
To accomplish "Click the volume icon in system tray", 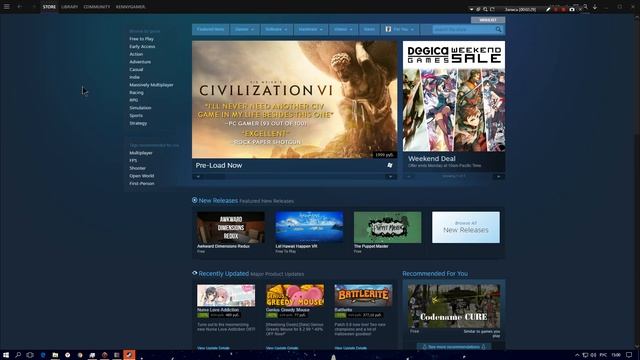I will point(593,355).
